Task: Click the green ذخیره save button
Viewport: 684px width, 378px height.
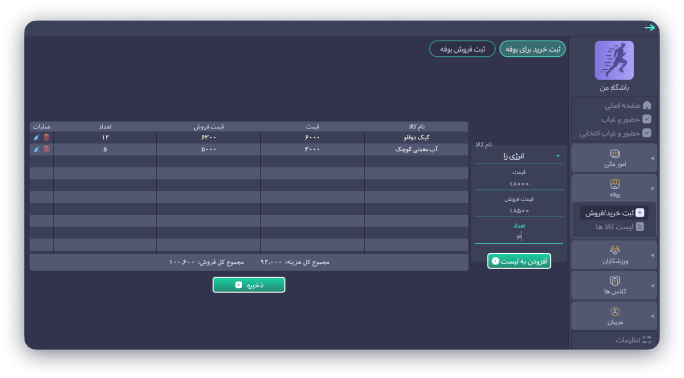Action: [249, 285]
